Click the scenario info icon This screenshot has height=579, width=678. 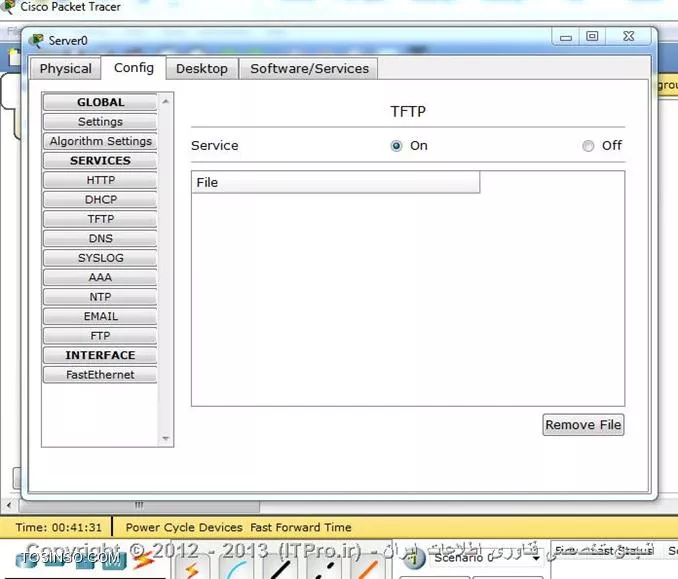click(415, 557)
